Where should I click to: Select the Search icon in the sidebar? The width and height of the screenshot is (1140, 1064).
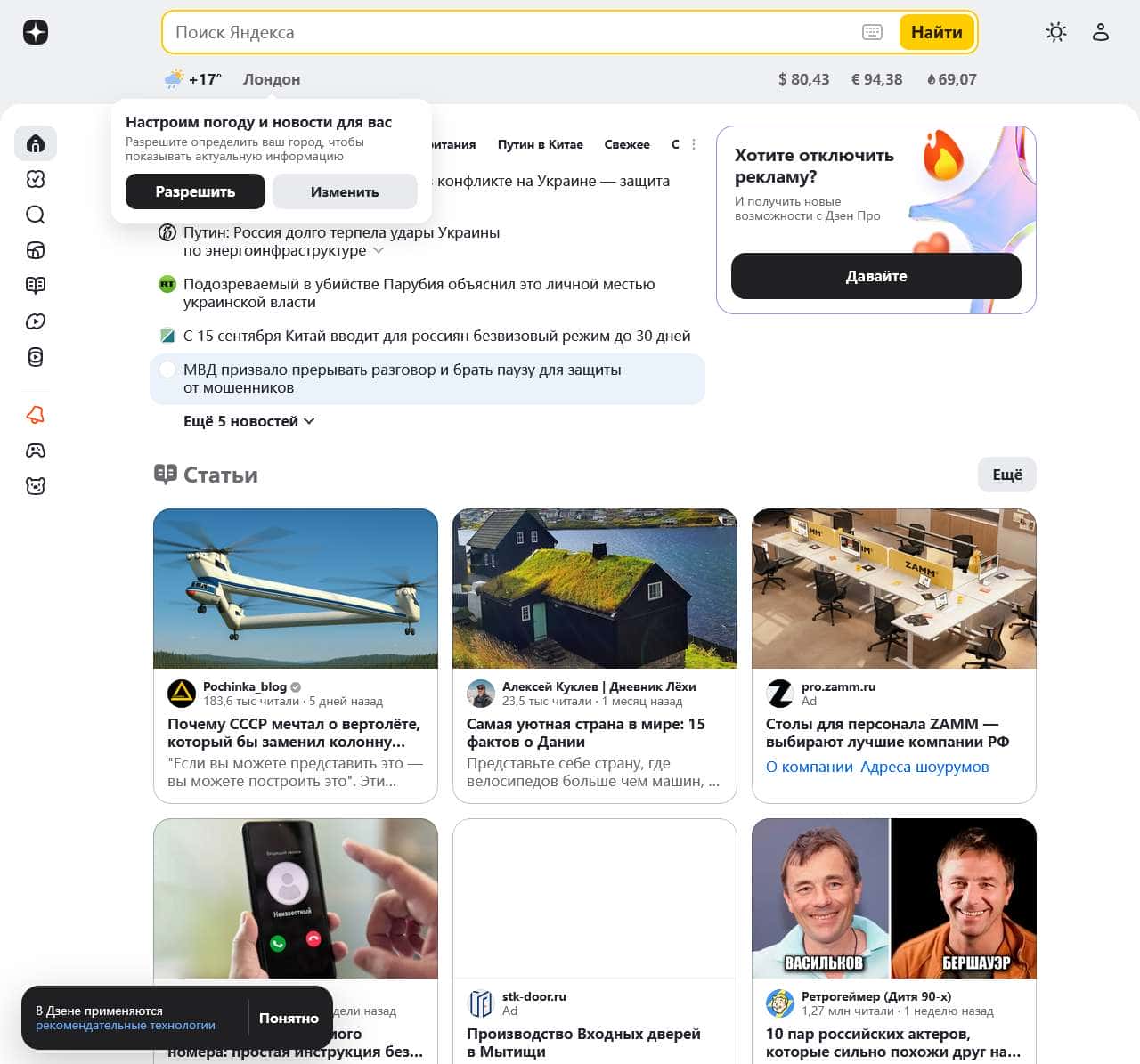pos(36,215)
